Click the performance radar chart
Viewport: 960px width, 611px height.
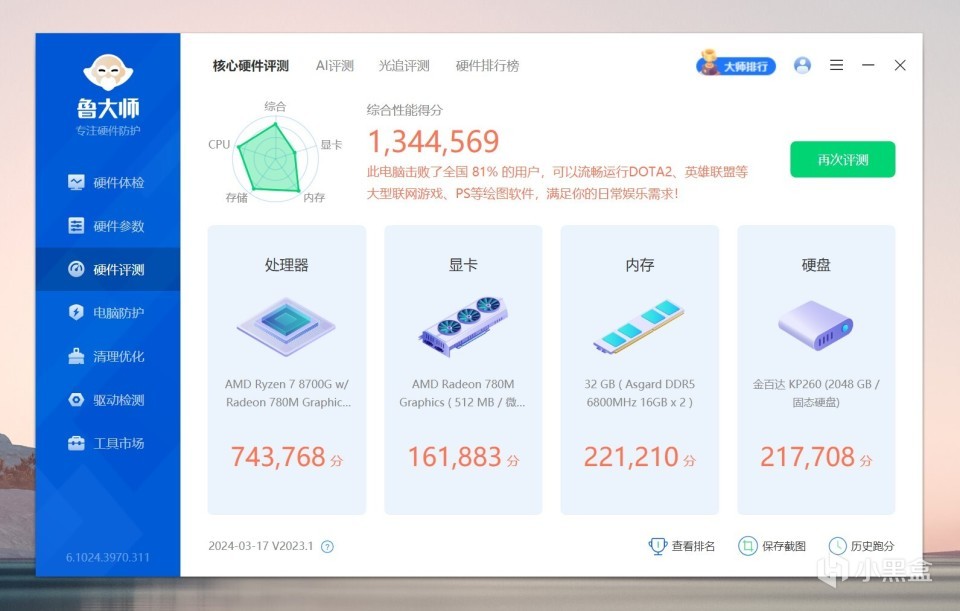(274, 158)
